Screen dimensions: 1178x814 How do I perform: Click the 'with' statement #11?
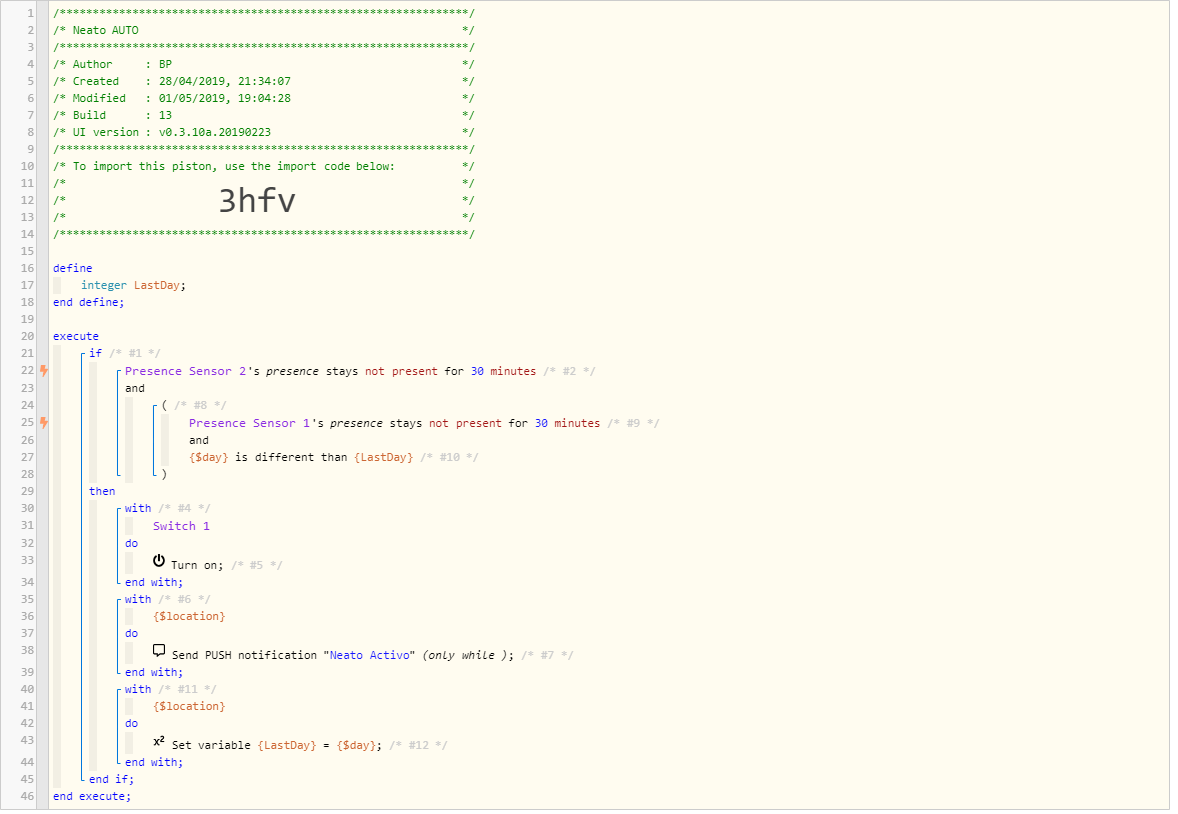(x=137, y=690)
